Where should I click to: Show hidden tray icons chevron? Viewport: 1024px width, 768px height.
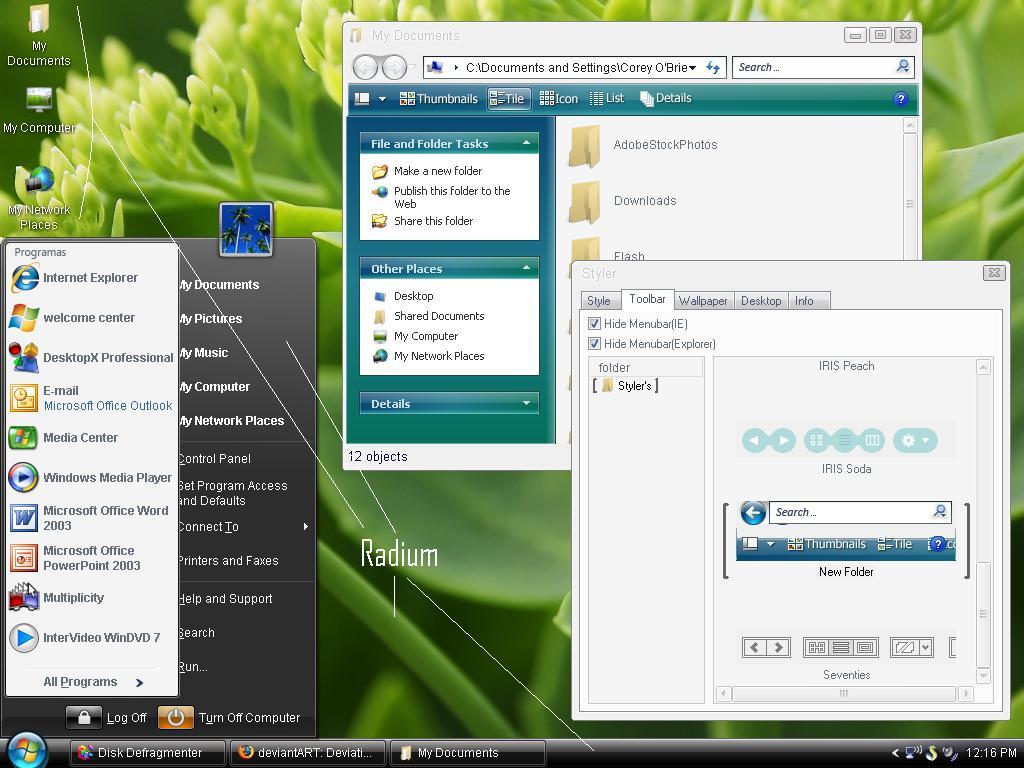coord(895,752)
